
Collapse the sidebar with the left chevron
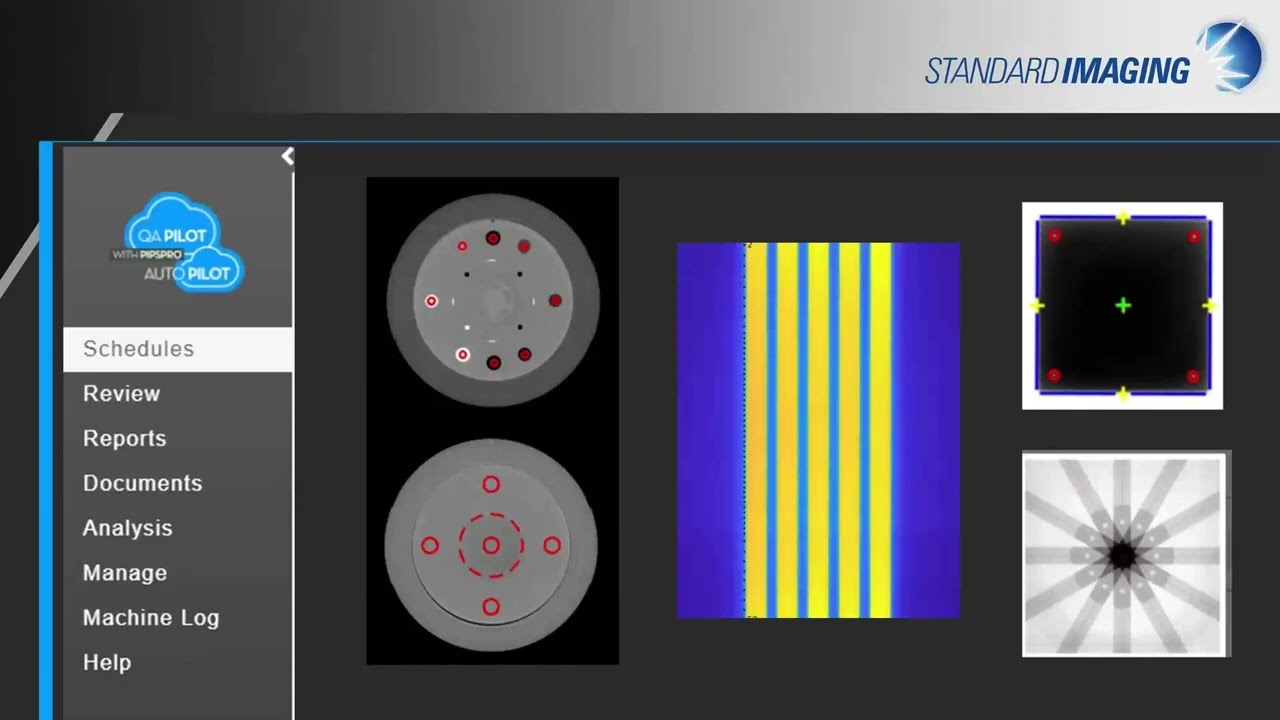pos(288,156)
